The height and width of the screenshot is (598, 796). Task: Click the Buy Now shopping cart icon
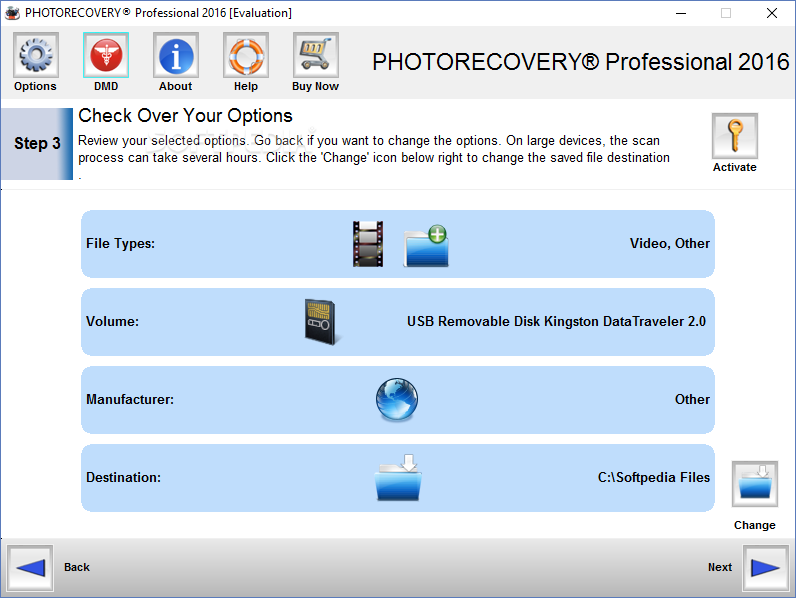[316, 55]
